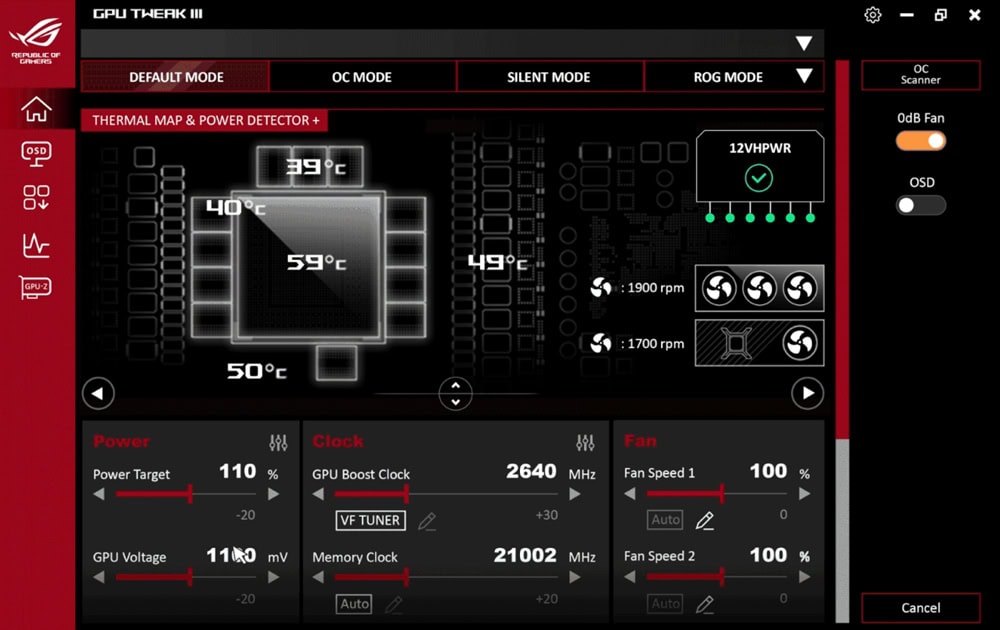This screenshot has height=630, width=1000.
Task: Collapse the thermal map panel expander
Action: click(455, 393)
